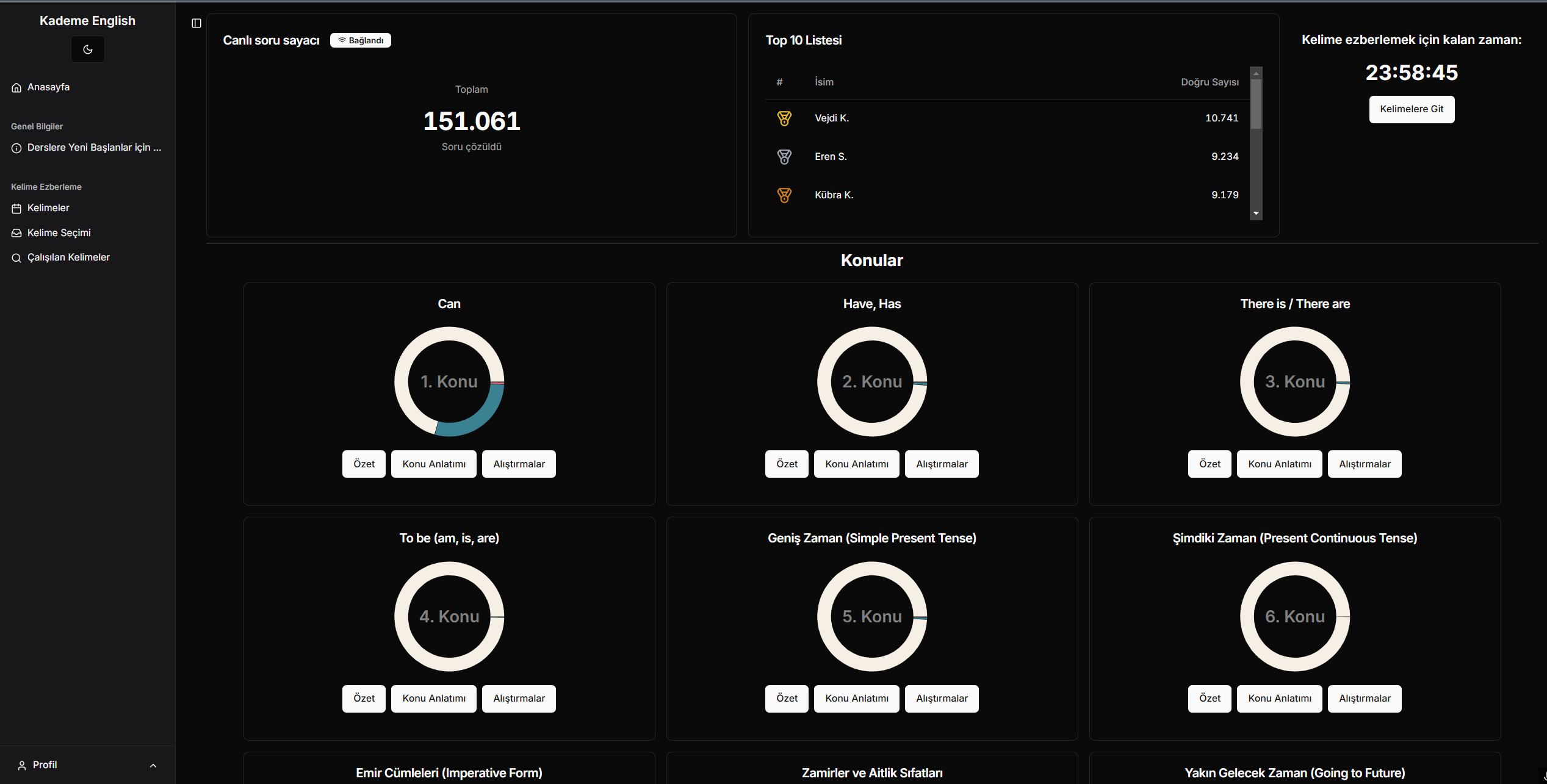Click Yakın Gelecek Zaman (Going to Future) title
This screenshot has height=784, width=1547.
[1295, 773]
